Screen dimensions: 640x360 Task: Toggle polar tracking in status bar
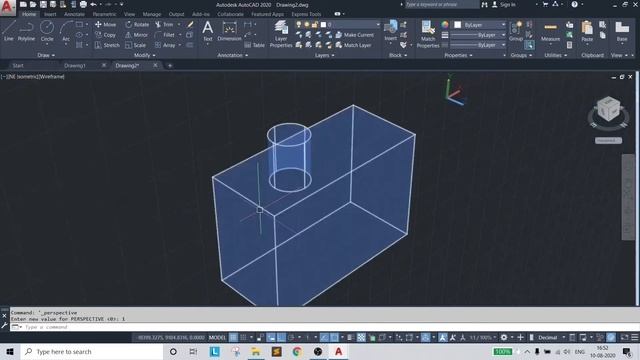tap(291, 338)
